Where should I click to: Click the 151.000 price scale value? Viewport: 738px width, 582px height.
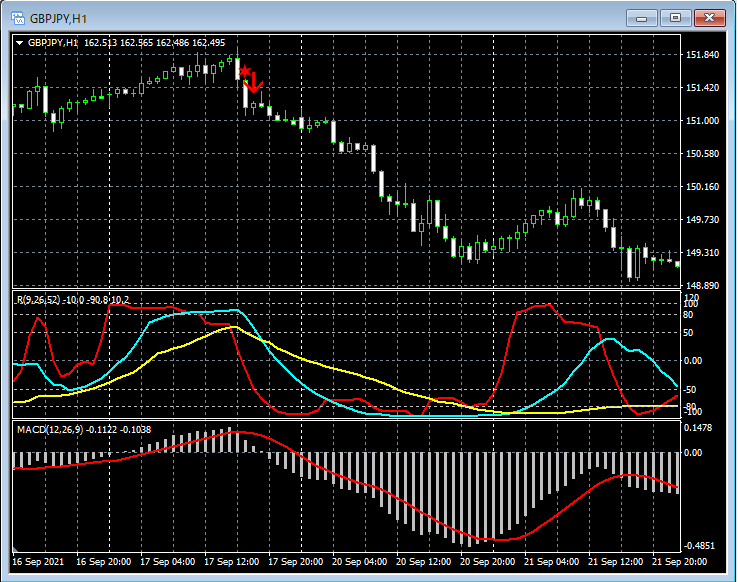click(x=702, y=121)
